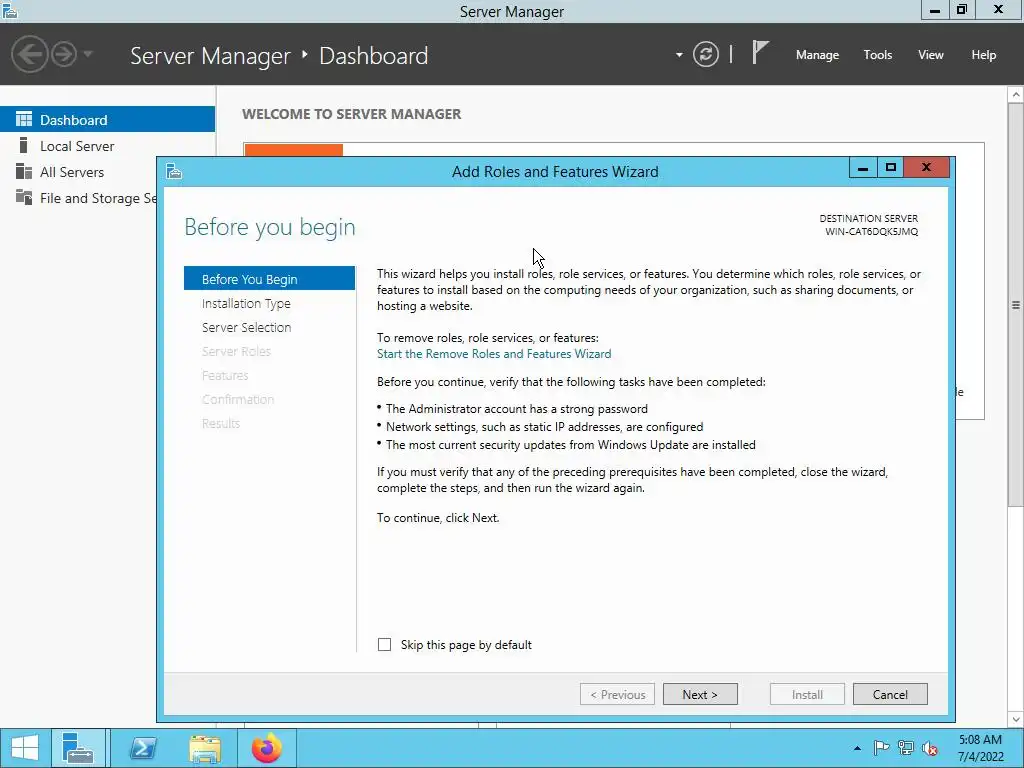Image resolution: width=1024 pixels, height=768 pixels.
Task: Click the Server Manager vertical scrollbar thumb
Action: [1016, 304]
